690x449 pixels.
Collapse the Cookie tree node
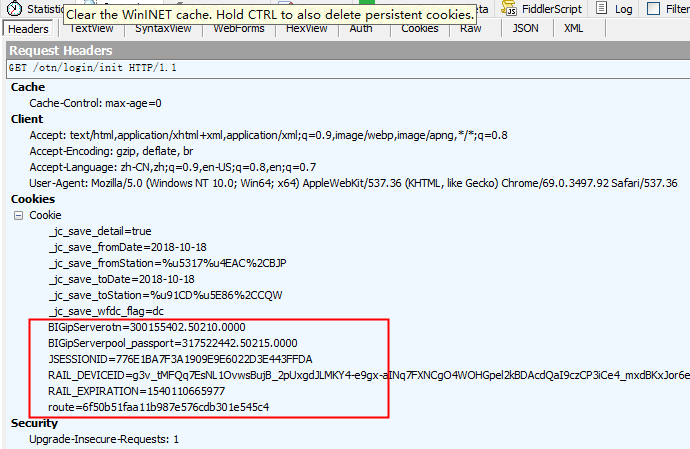click(x=18, y=216)
